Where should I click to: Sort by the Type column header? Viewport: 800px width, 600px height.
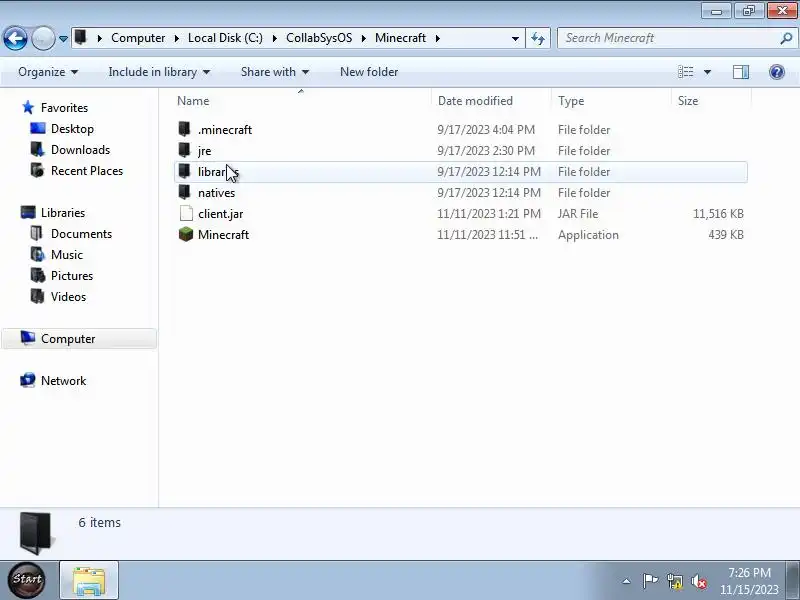point(571,101)
